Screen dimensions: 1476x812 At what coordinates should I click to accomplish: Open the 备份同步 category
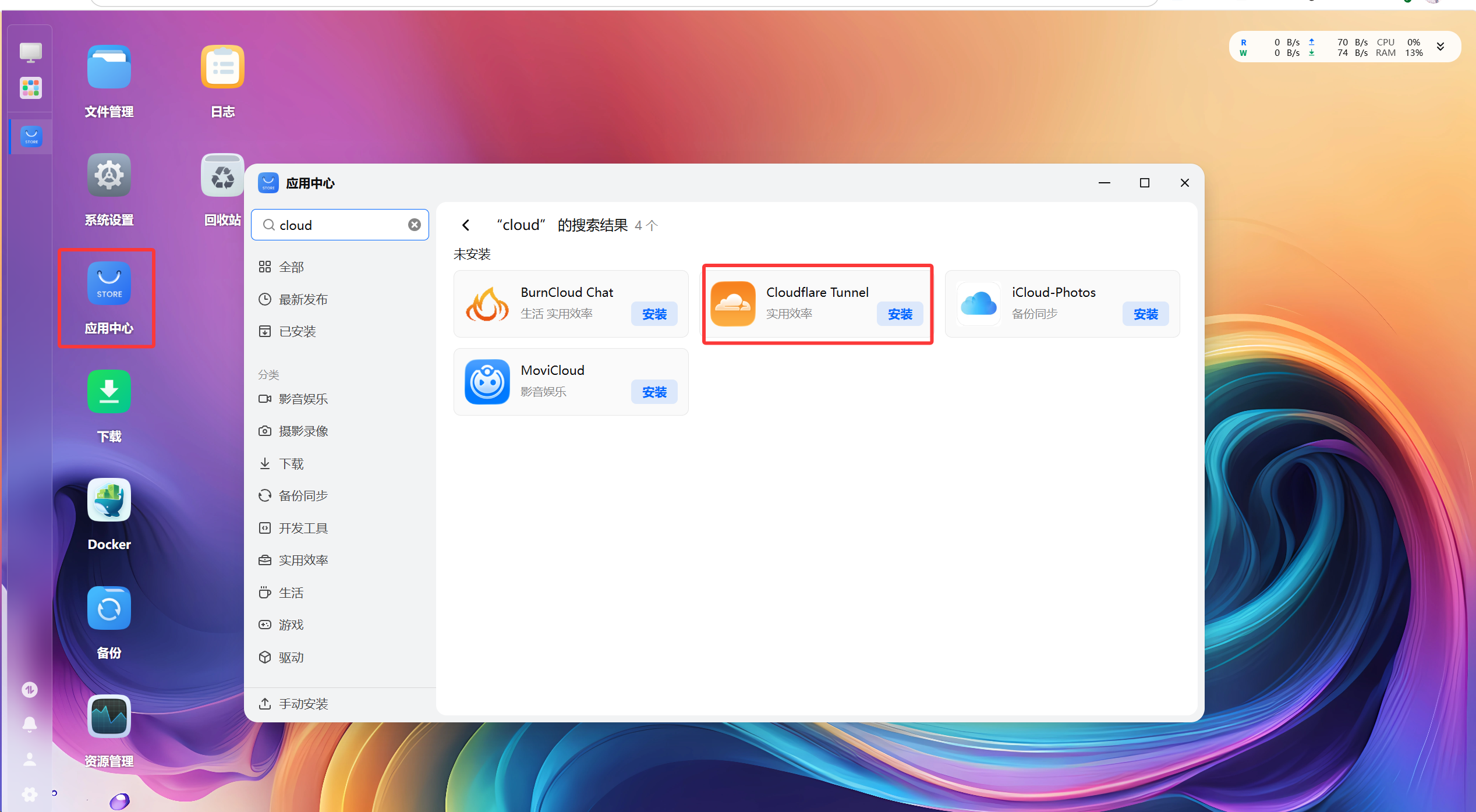303,496
